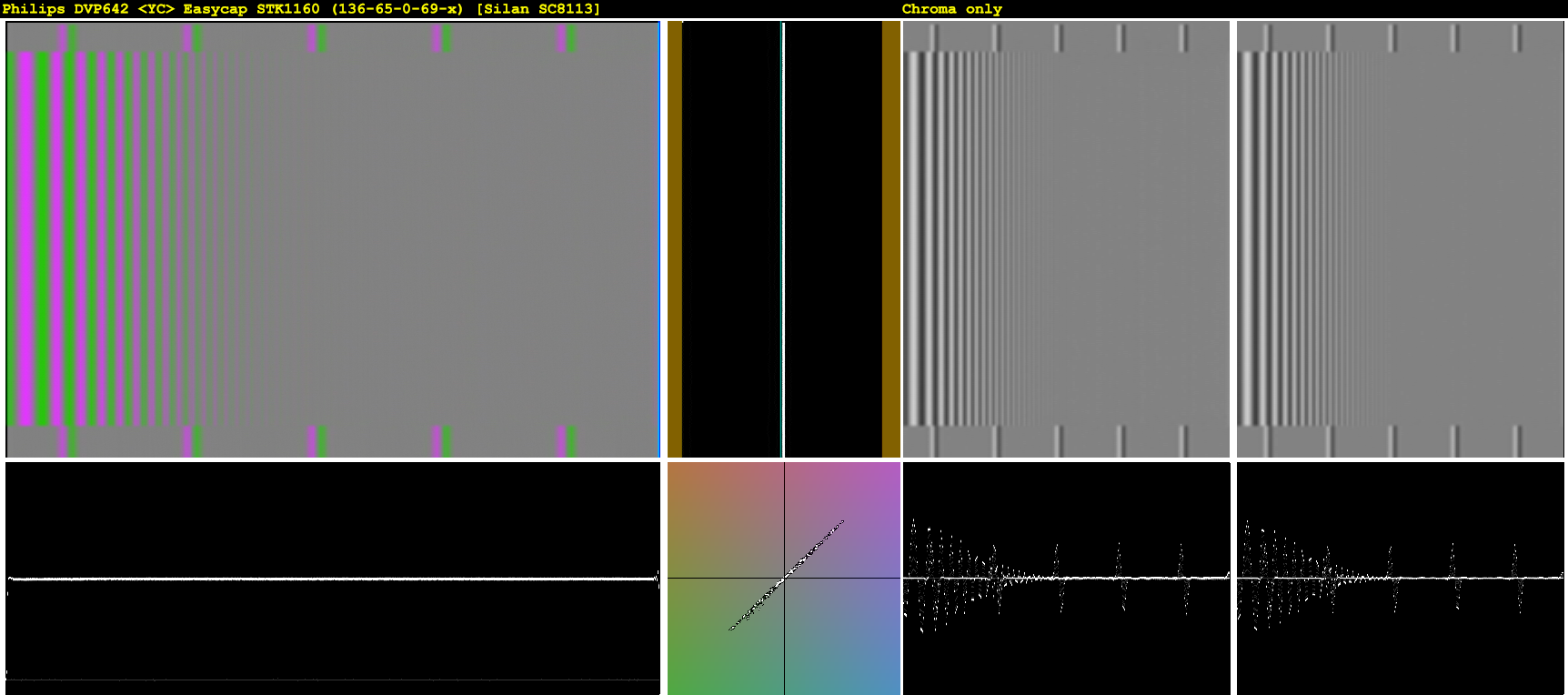
Task: Click the "Chroma only" header label
Action: [x=951, y=9]
